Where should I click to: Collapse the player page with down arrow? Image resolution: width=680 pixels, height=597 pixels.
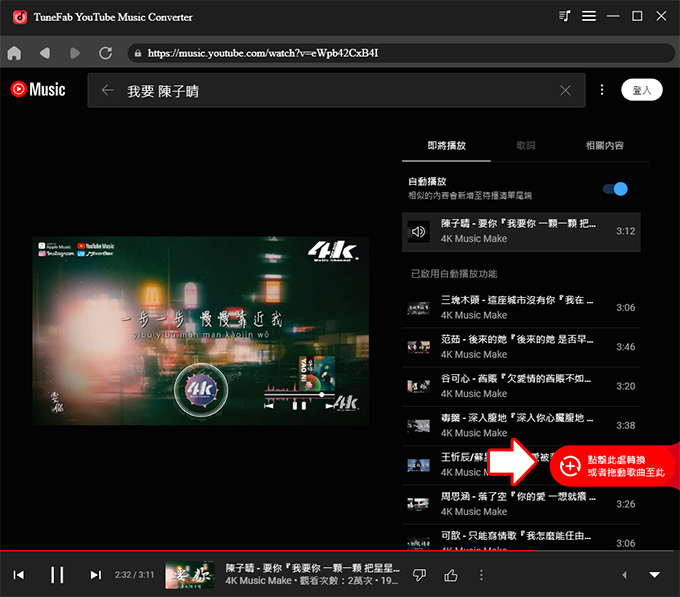654,575
